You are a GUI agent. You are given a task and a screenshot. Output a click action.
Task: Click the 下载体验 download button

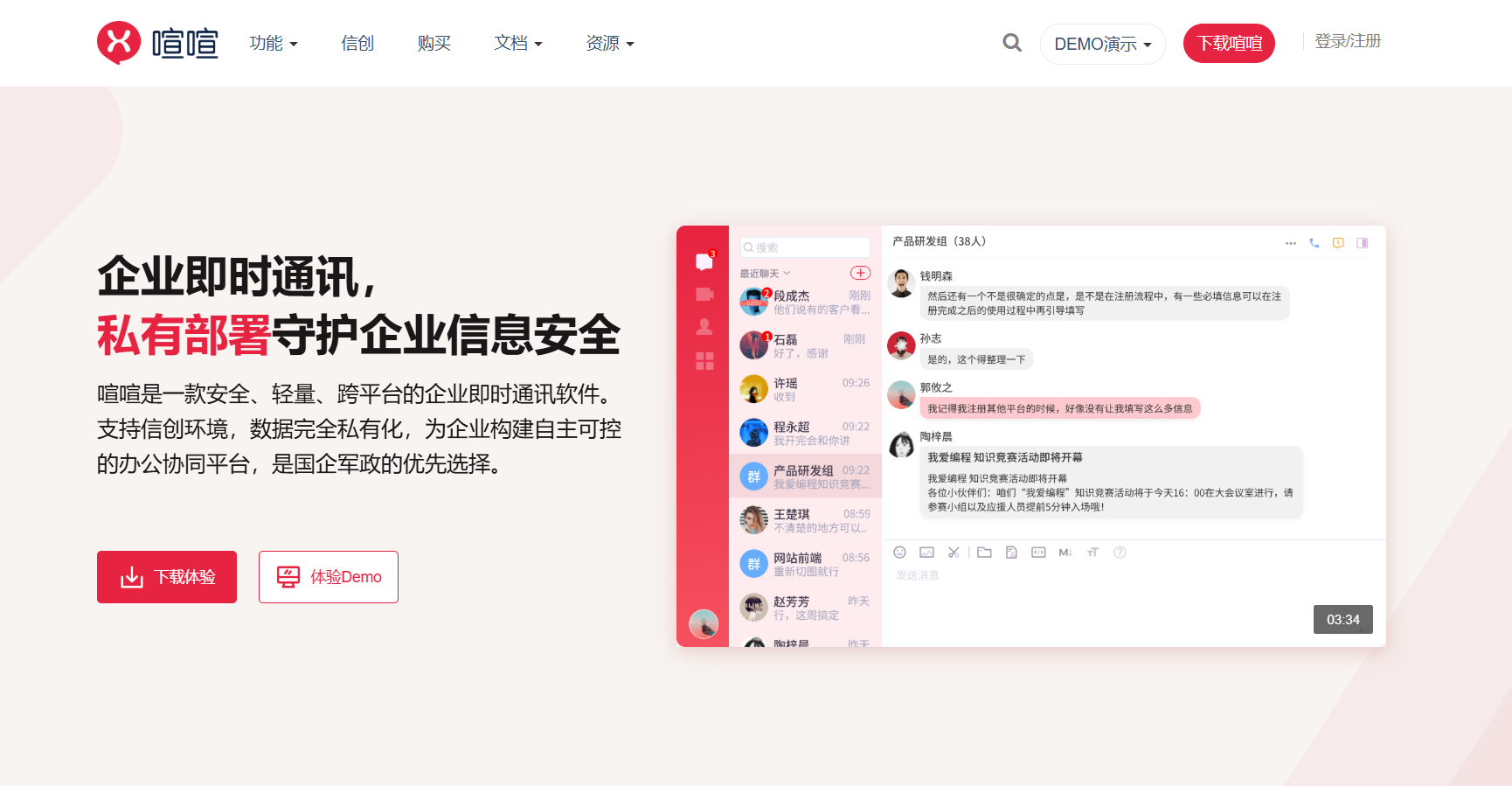click(167, 577)
